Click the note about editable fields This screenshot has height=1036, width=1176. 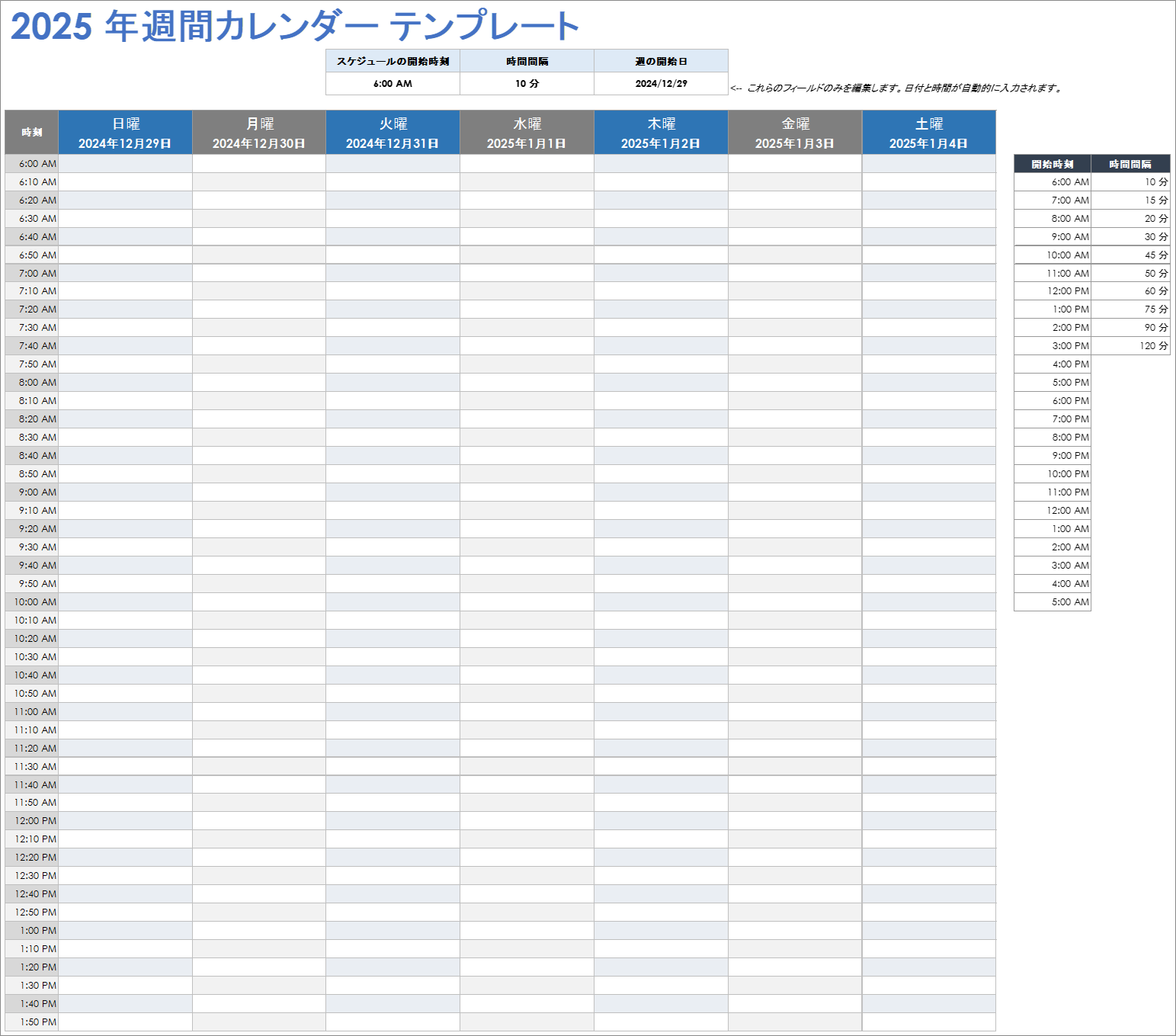(896, 87)
